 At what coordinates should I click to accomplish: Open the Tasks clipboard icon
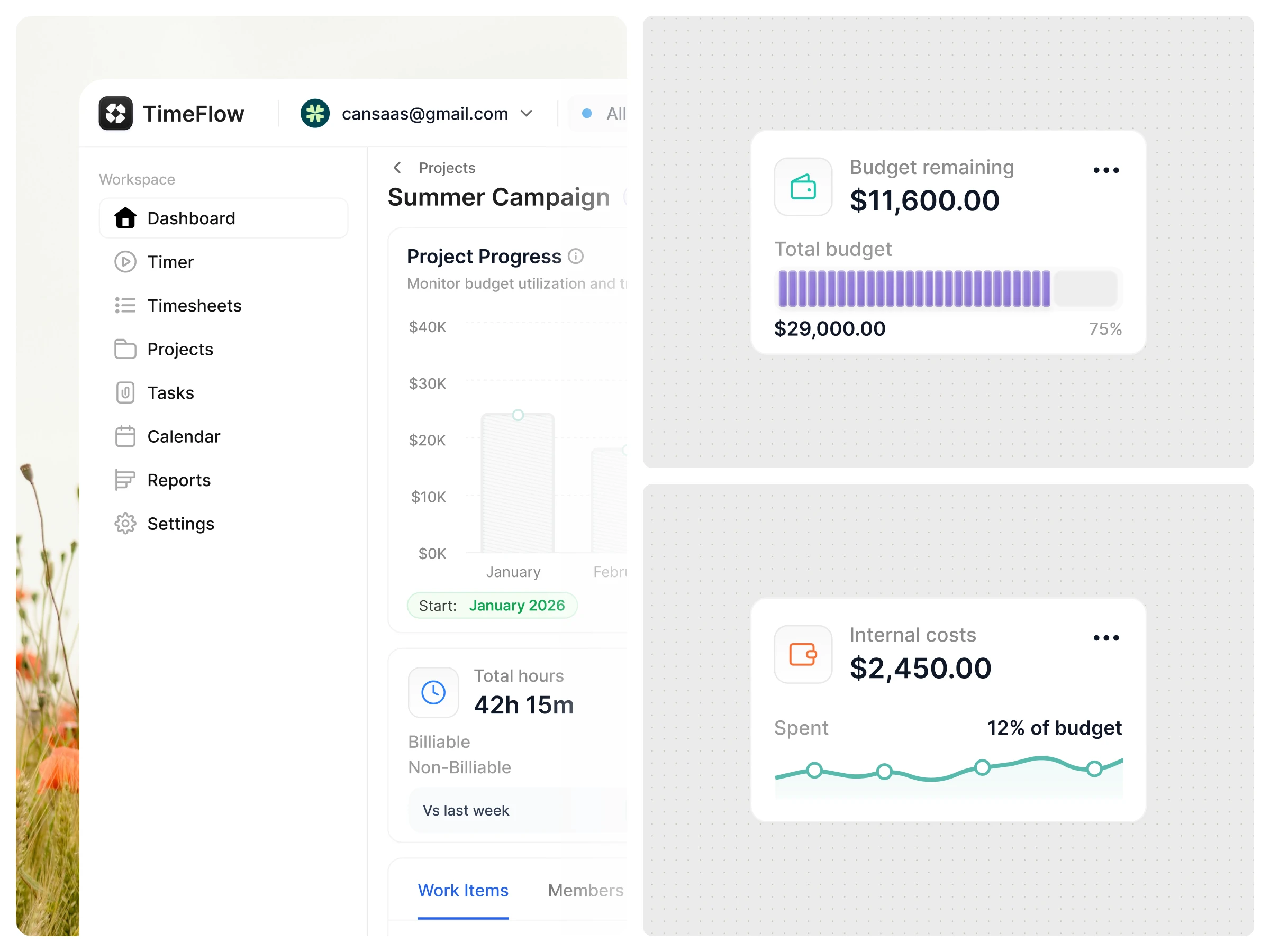pyautogui.click(x=125, y=392)
